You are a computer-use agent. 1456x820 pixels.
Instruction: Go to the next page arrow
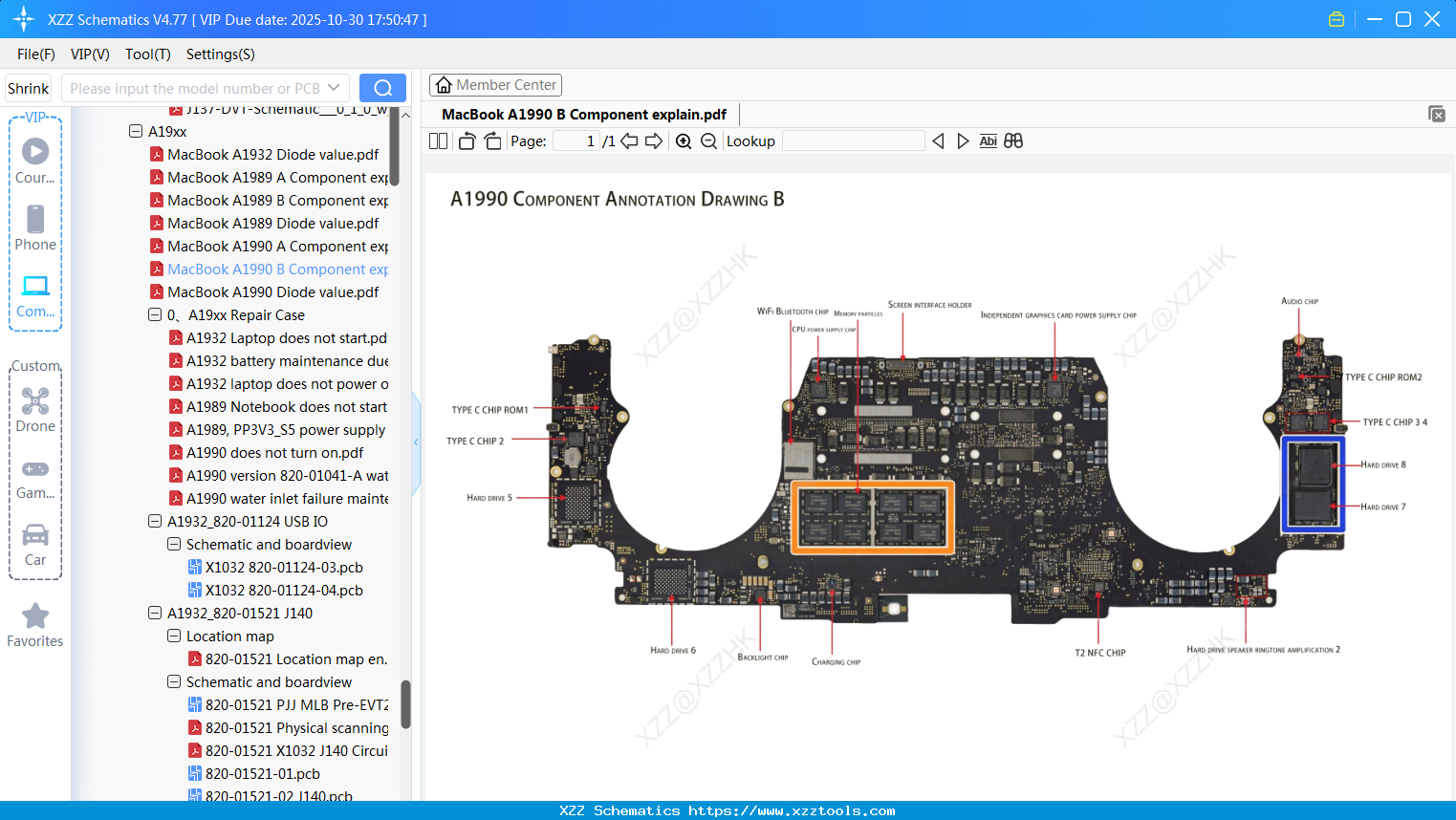654,141
